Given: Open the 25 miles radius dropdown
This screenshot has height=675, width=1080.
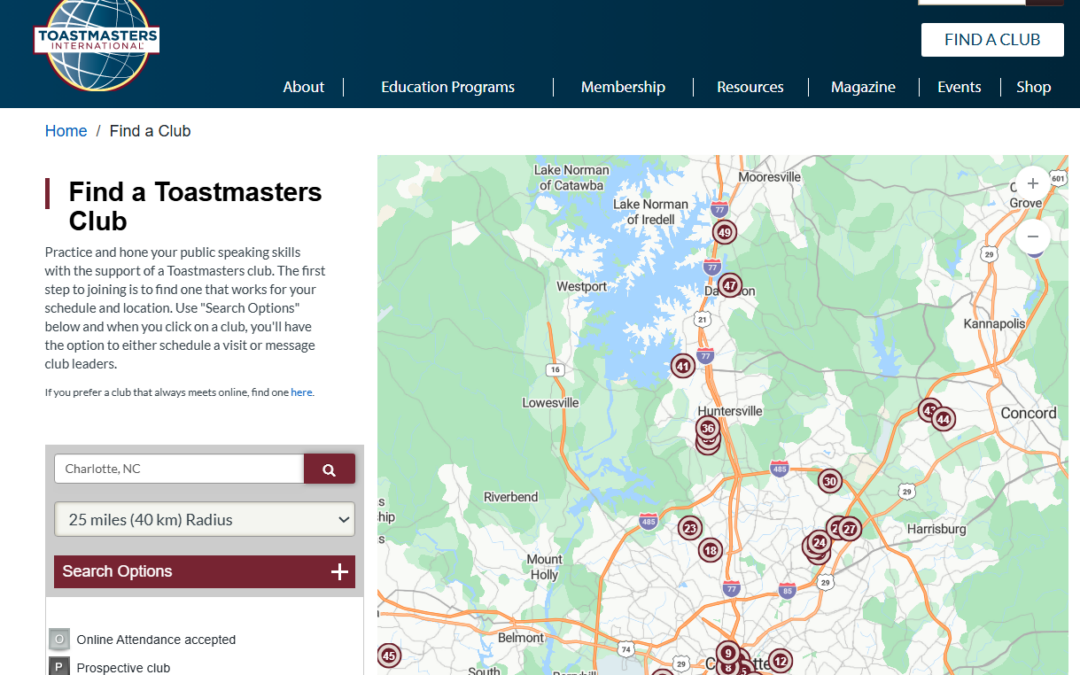Looking at the screenshot, I should pos(205,520).
